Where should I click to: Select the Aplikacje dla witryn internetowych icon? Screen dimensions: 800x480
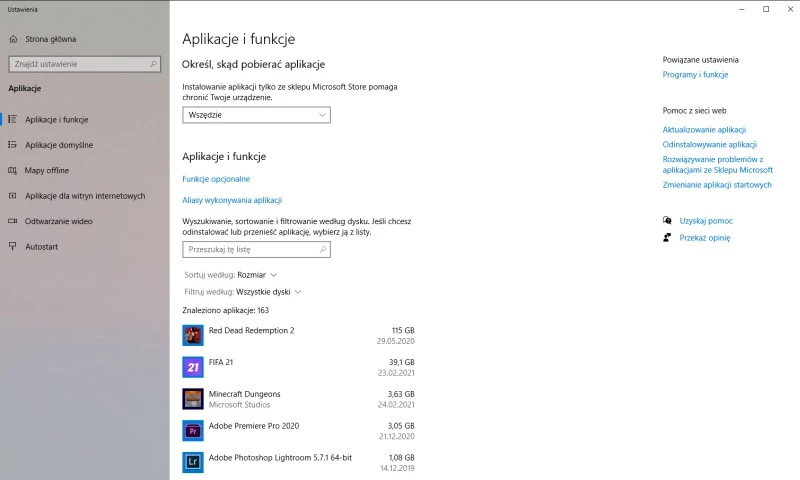pos(13,196)
